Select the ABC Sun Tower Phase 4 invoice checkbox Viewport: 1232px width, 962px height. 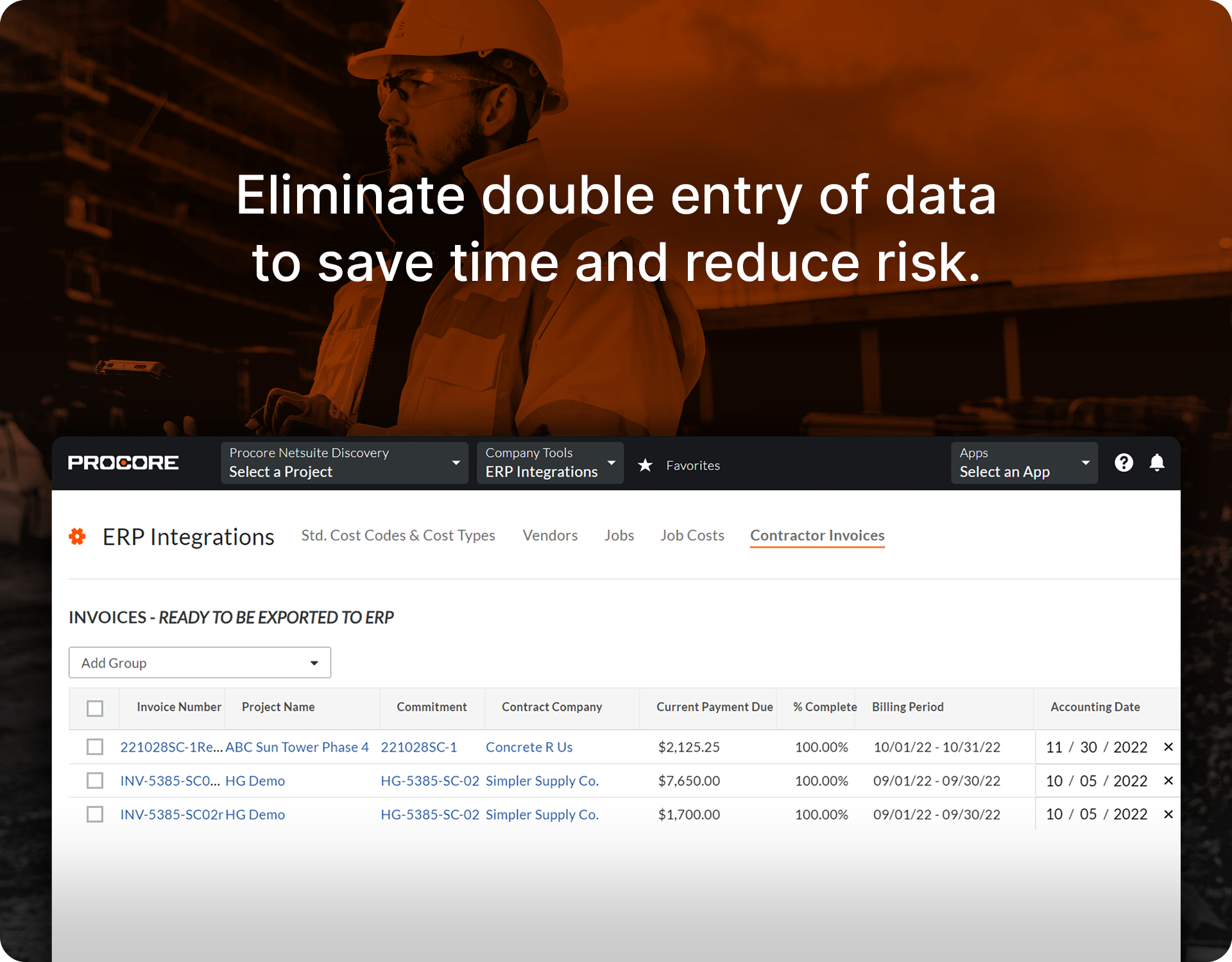coord(95,747)
